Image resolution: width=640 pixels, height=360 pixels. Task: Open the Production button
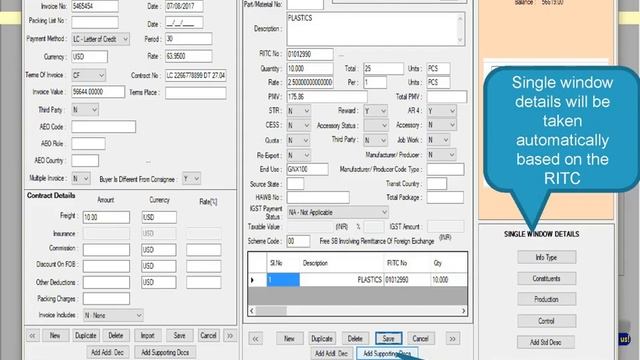click(x=547, y=299)
